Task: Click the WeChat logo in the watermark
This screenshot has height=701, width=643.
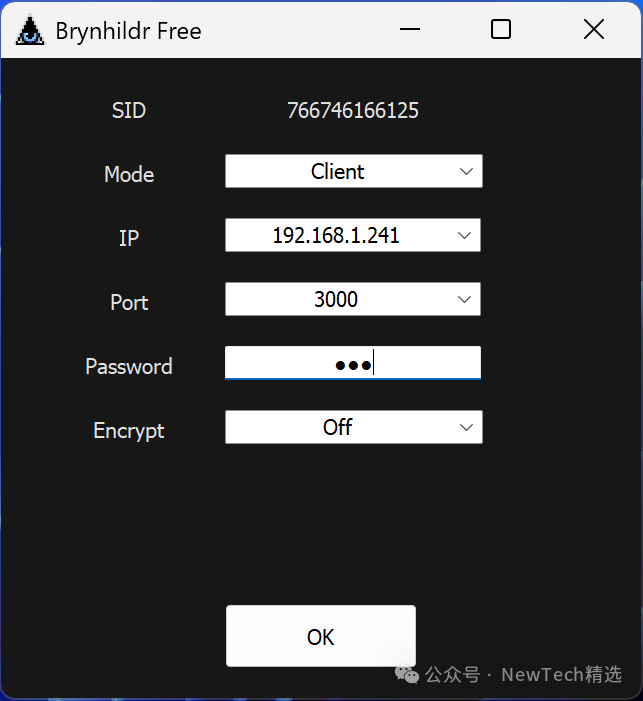Action: [x=407, y=675]
